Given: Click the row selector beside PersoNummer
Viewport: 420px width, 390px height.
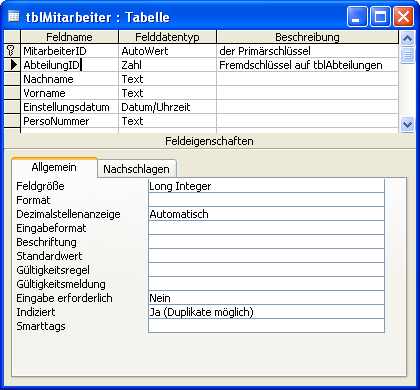Looking at the screenshot, I should (x=12, y=121).
